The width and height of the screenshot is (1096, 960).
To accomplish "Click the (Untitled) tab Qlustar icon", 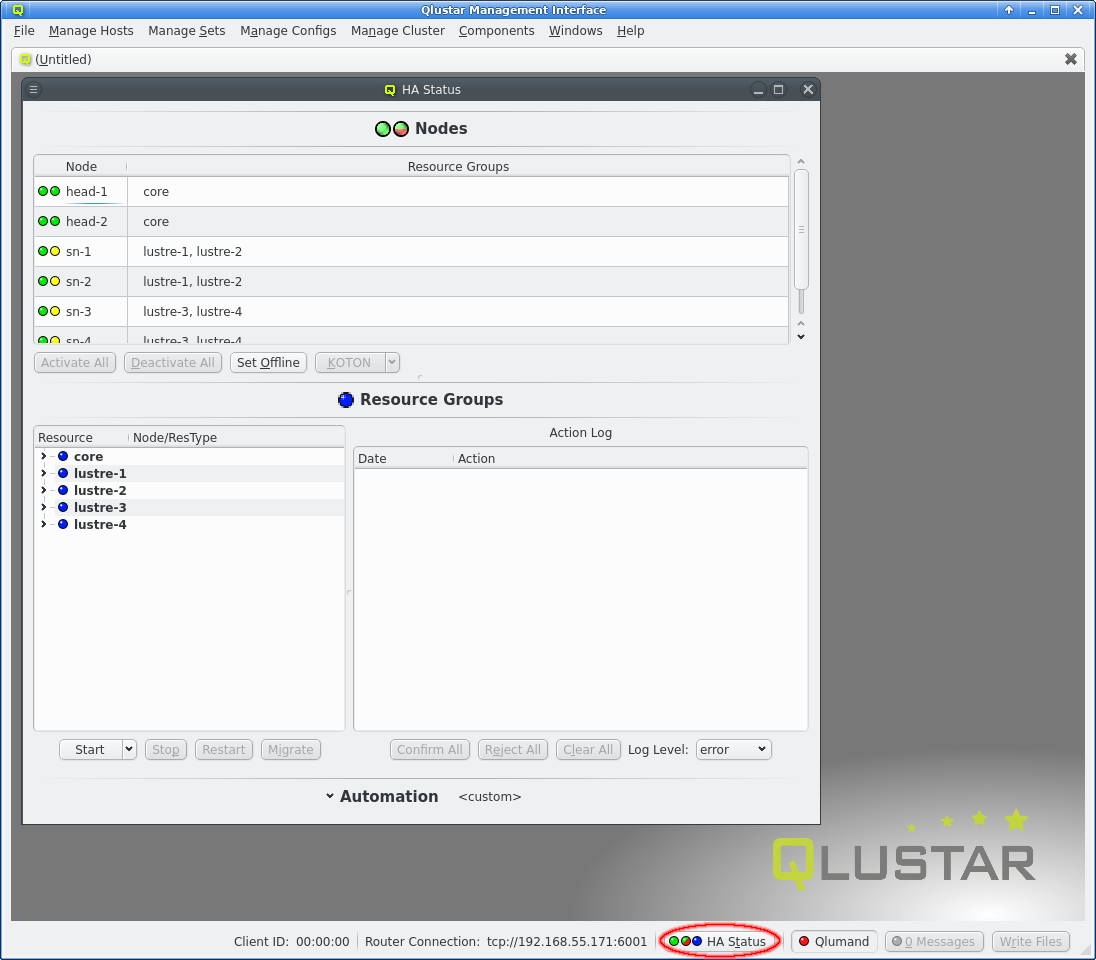I will (25, 59).
